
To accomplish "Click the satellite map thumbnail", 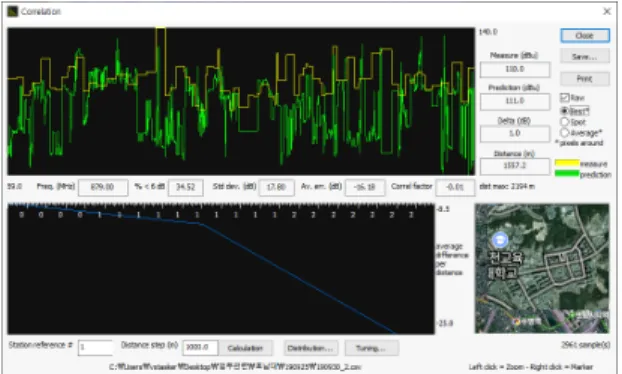I will 542,269.
